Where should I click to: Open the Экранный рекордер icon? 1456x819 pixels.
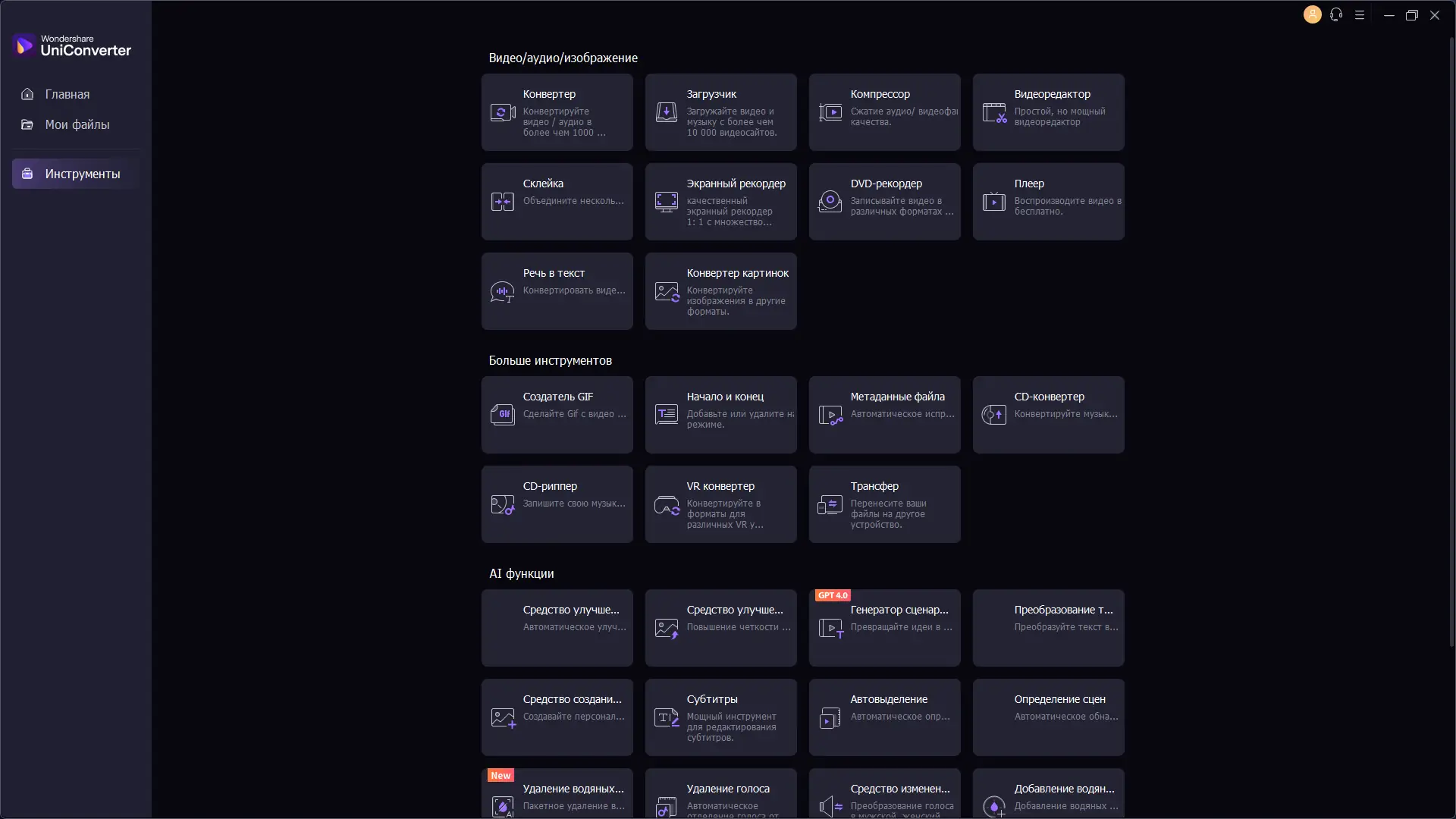(666, 202)
